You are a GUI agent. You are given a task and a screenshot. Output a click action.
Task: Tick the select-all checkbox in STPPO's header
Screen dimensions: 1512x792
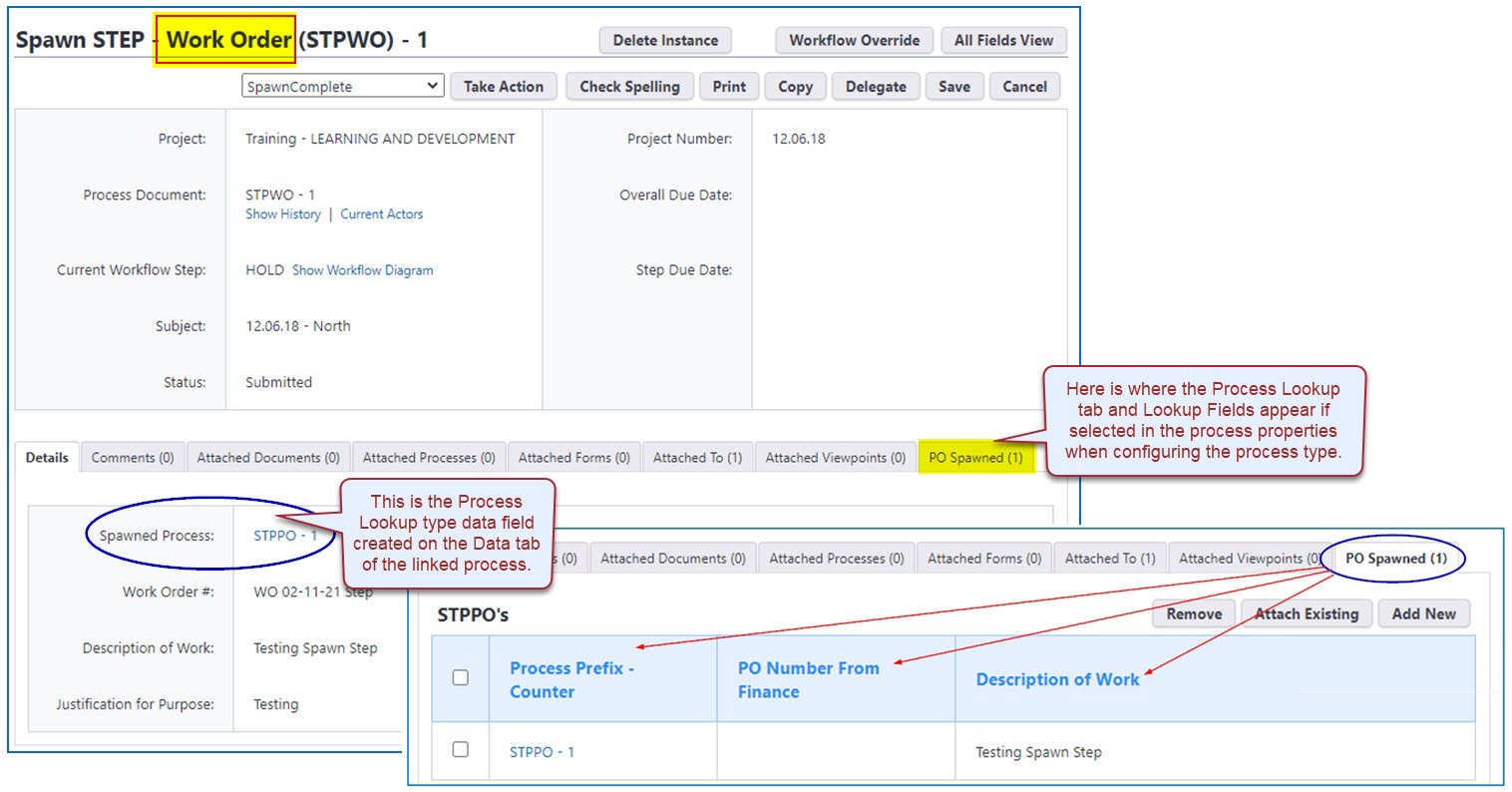click(461, 678)
